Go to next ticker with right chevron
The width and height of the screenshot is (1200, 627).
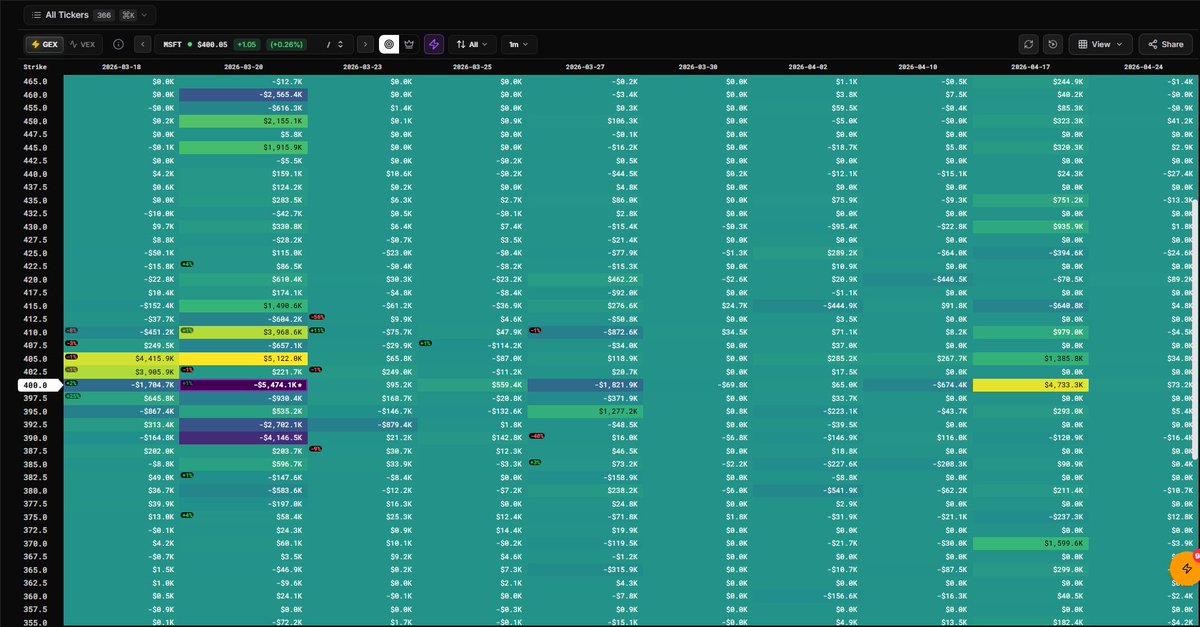pyautogui.click(x=365, y=44)
